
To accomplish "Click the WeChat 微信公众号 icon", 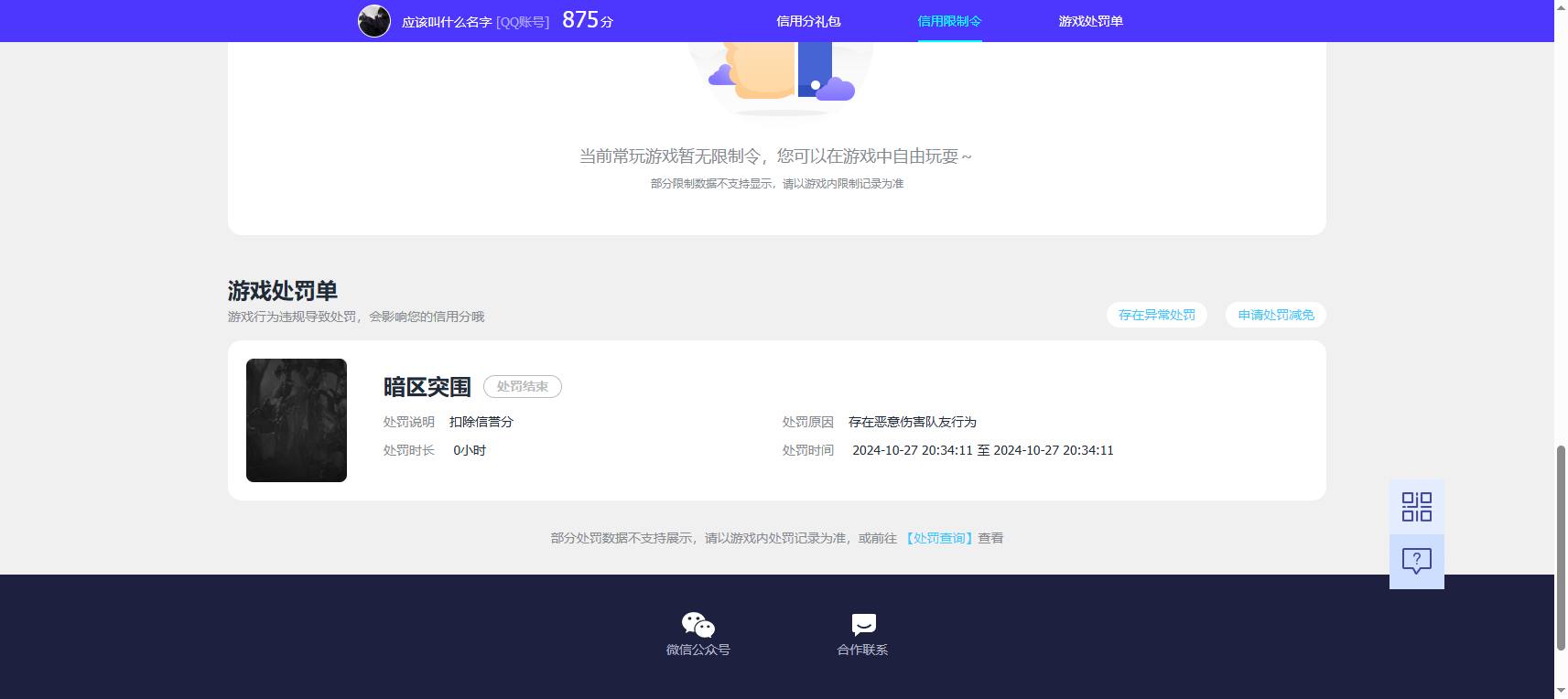I will [x=697, y=625].
